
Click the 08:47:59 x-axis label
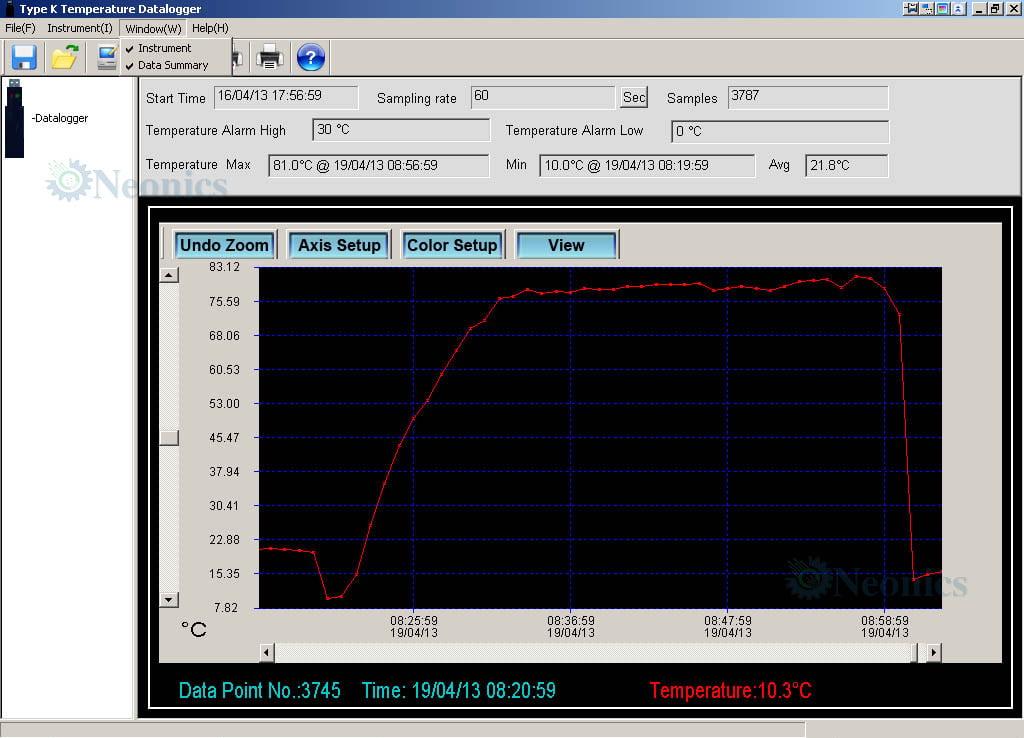click(x=728, y=620)
